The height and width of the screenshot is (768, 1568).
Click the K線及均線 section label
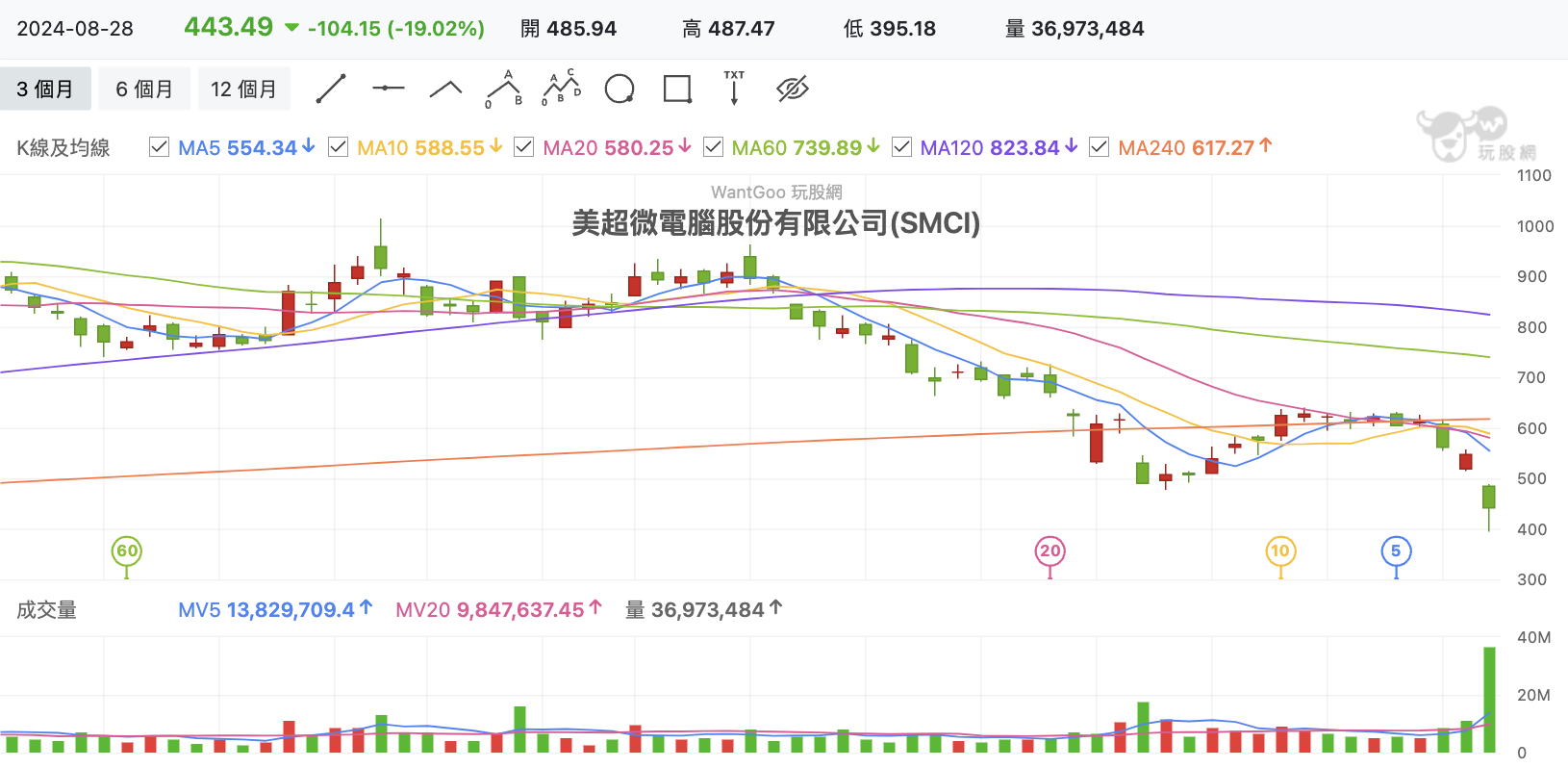pos(63,148)
